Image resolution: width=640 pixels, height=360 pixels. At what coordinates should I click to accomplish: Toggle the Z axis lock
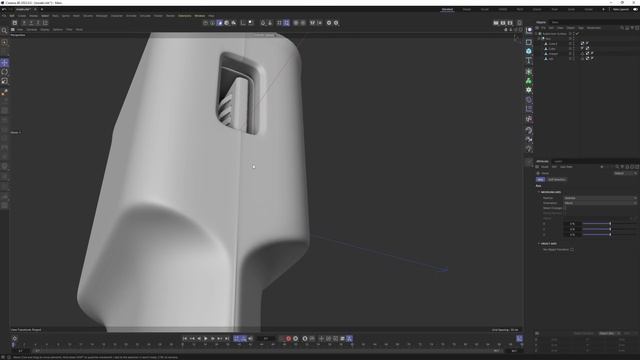pos(38,23)
